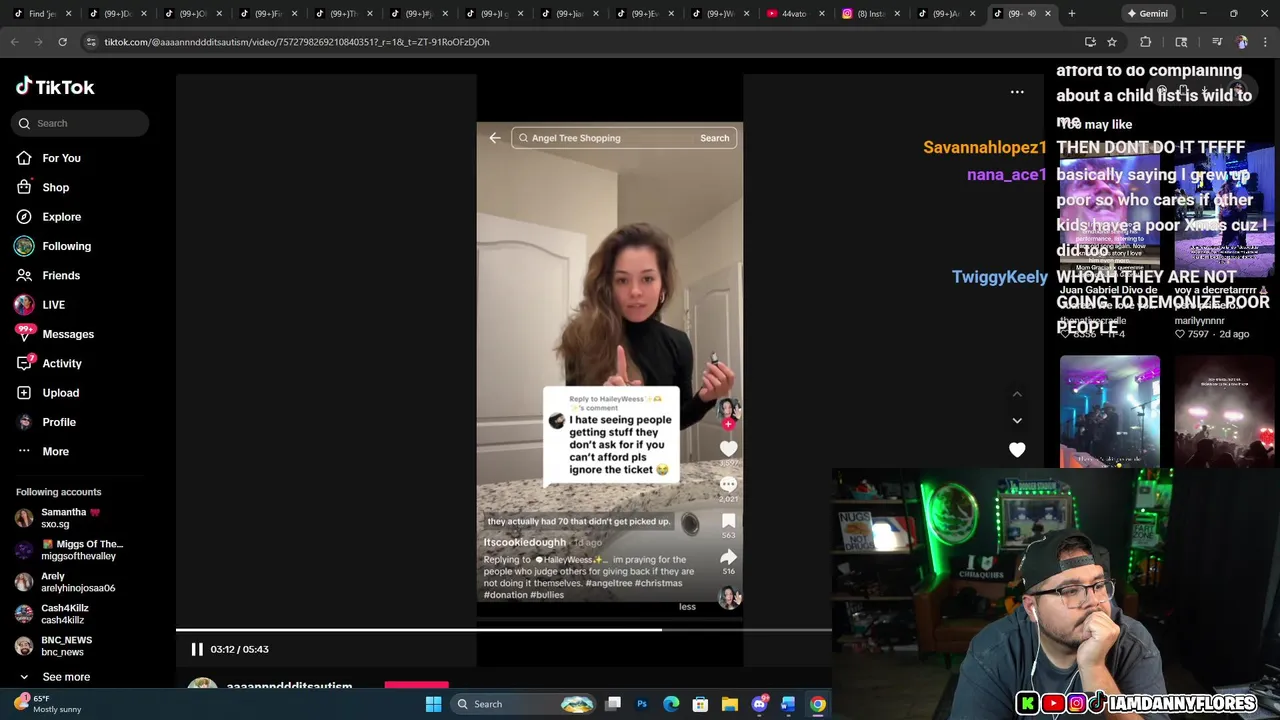Open the Activity notifications
The height and width of the screenshot is (720, 1280).
click(61, 363)
